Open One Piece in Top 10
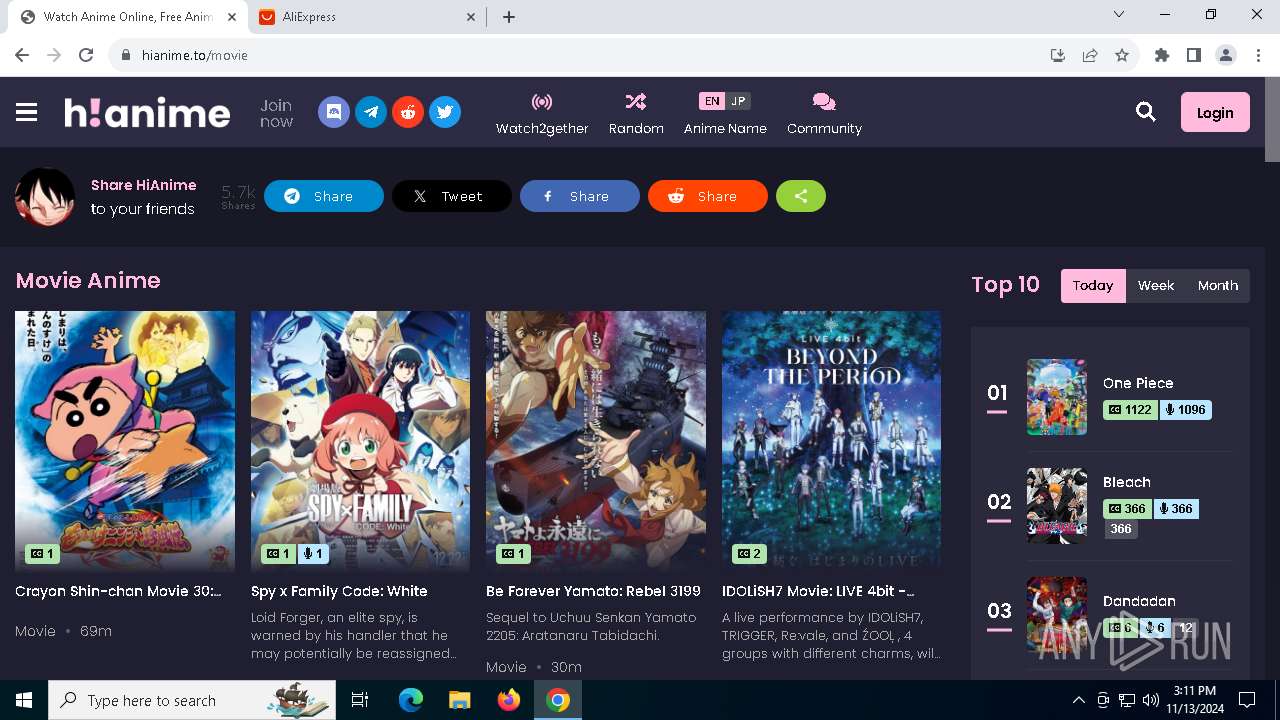1280x720 pixels. 1138,383
